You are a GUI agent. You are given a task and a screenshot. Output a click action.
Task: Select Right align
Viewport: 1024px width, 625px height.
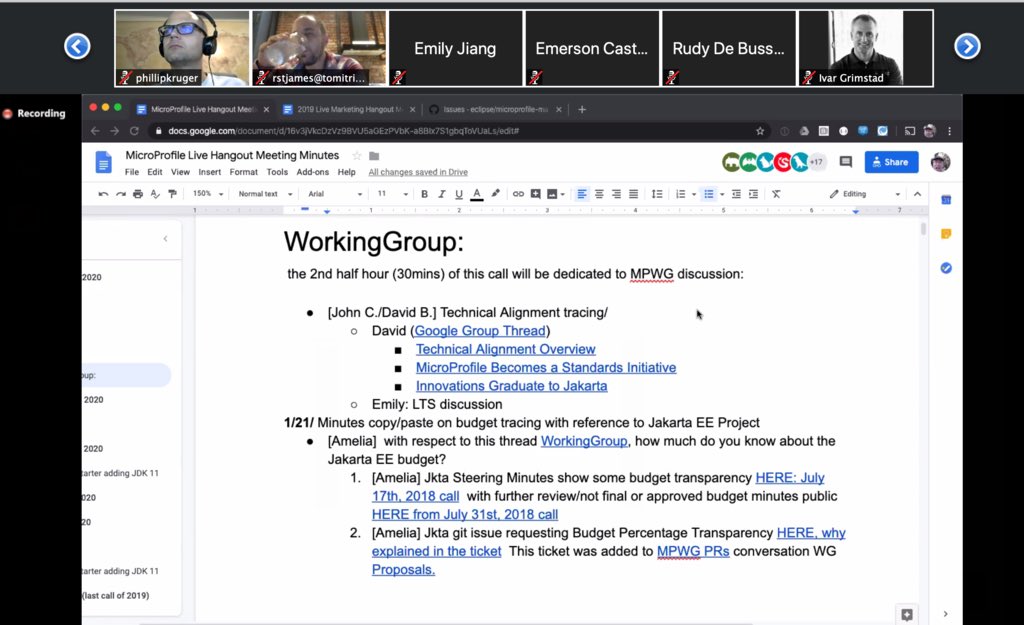[x=616, y=194]
